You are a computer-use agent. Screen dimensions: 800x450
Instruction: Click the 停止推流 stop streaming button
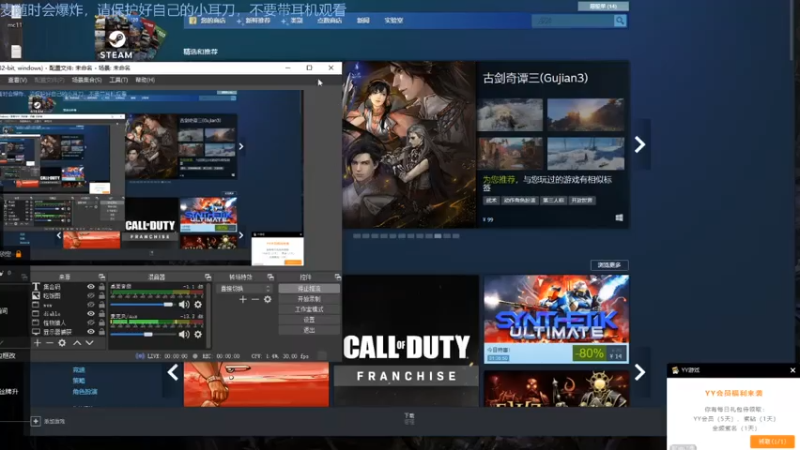[x=309, y=288]
